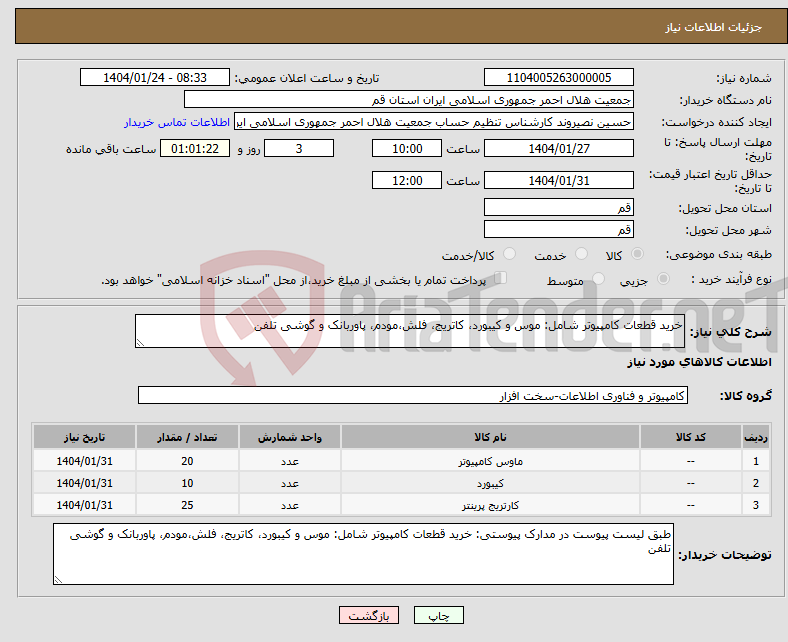
Task: Click the شرح کلی نیاز description textarea
Action: pos(410,331)
